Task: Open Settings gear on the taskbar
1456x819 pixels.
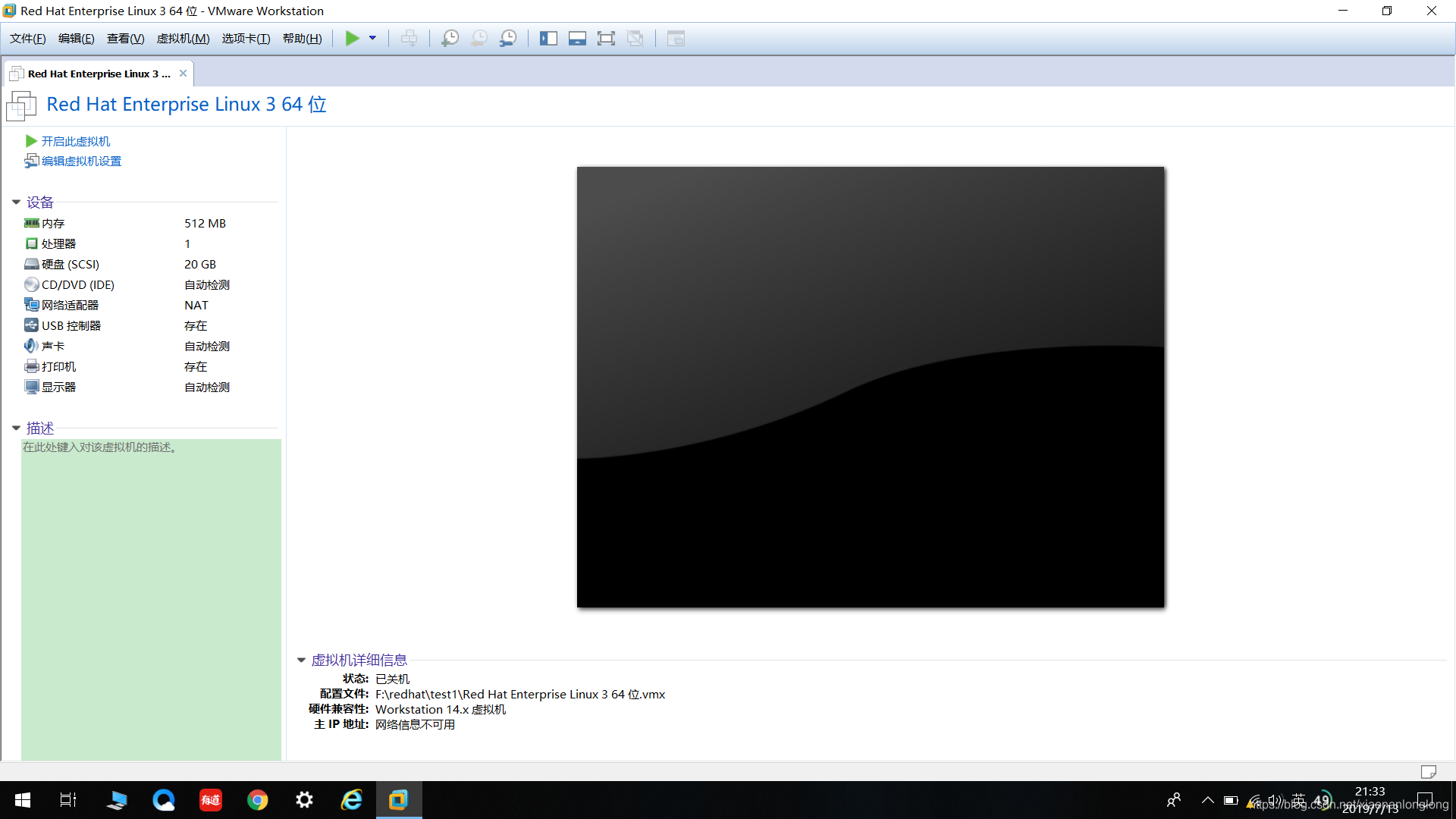Action: click(305, 800)
